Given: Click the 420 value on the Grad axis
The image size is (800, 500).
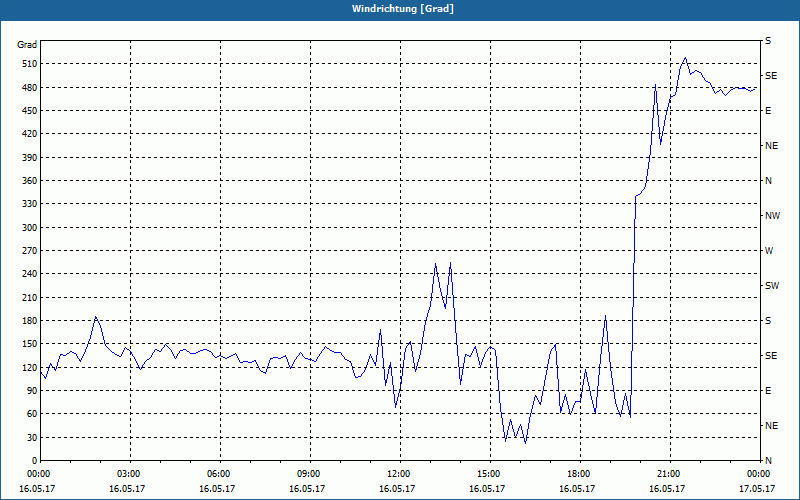Looking at the screenshot, I should pos(30,134).
